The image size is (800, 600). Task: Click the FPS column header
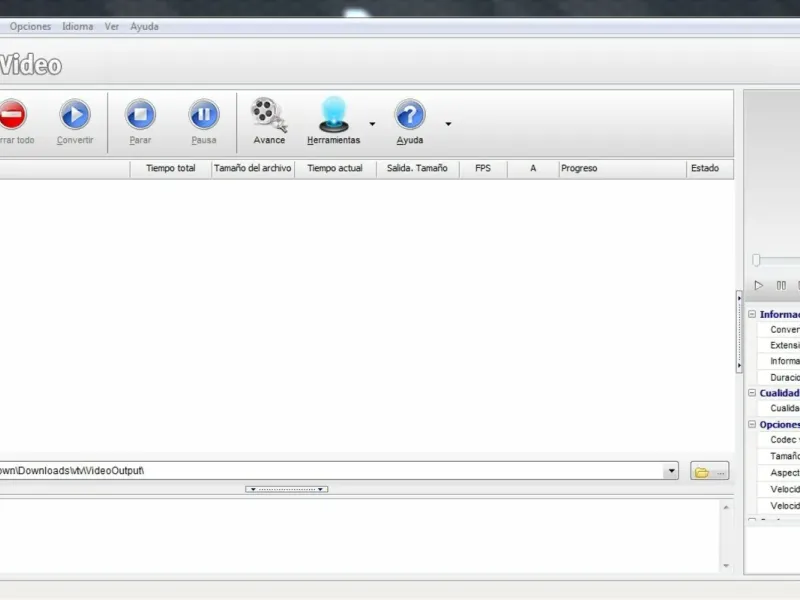click(x=483, y=168)
